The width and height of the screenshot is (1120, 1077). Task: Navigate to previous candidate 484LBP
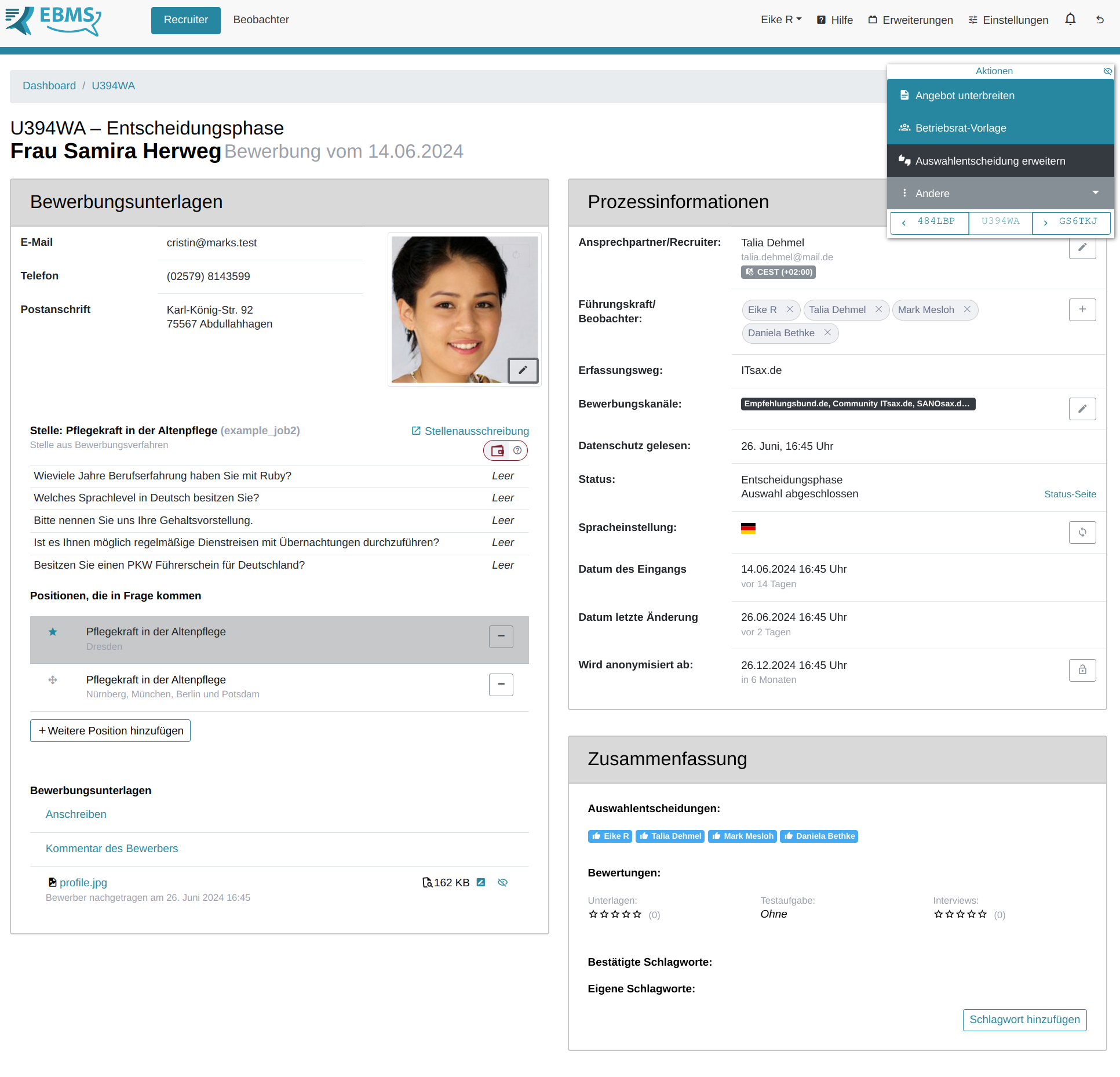[x=929, y=223]
